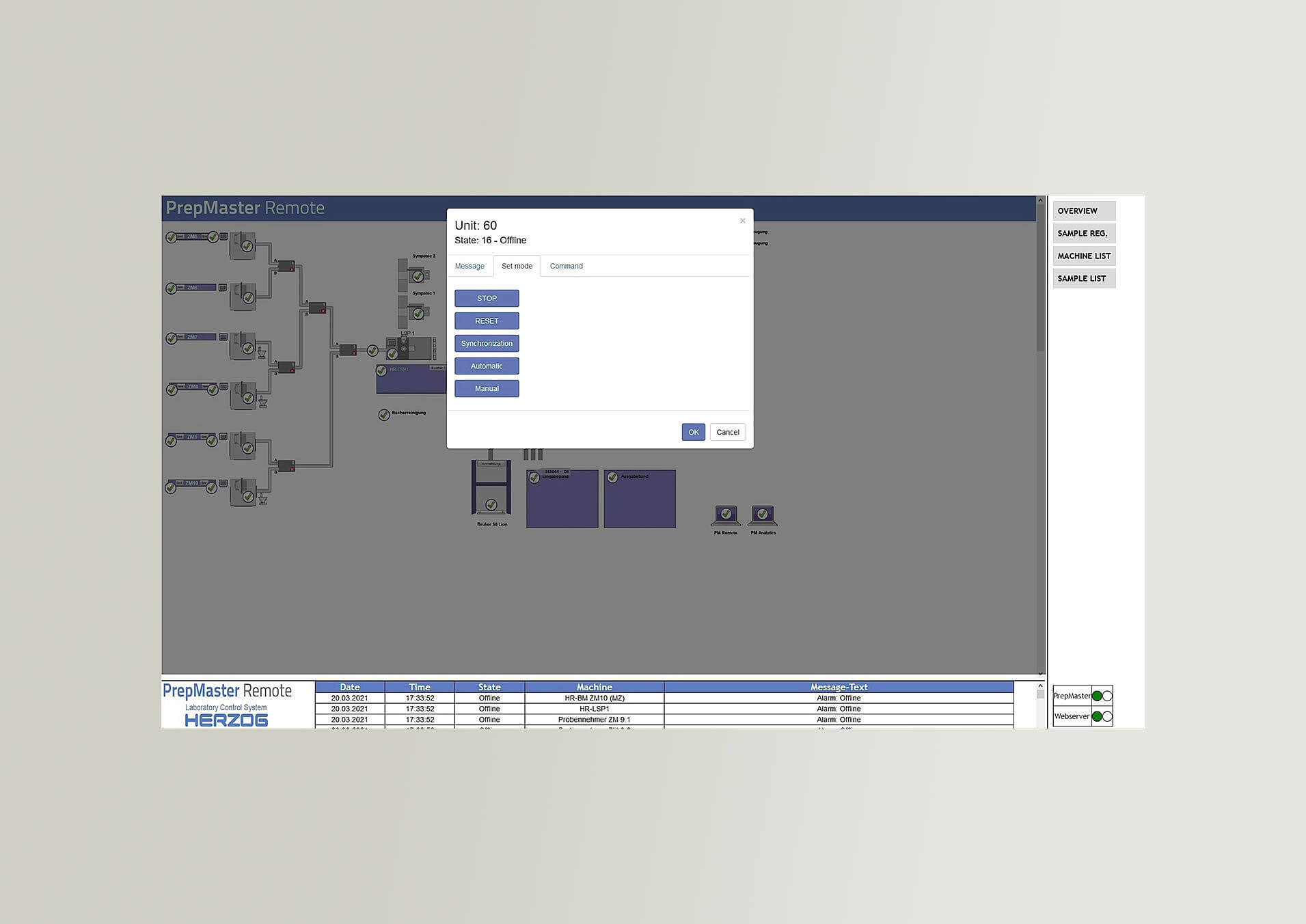Select the Sympatec 1 analyzer icon
This screenshot has height=924, width=1306.
coord(417,313)
